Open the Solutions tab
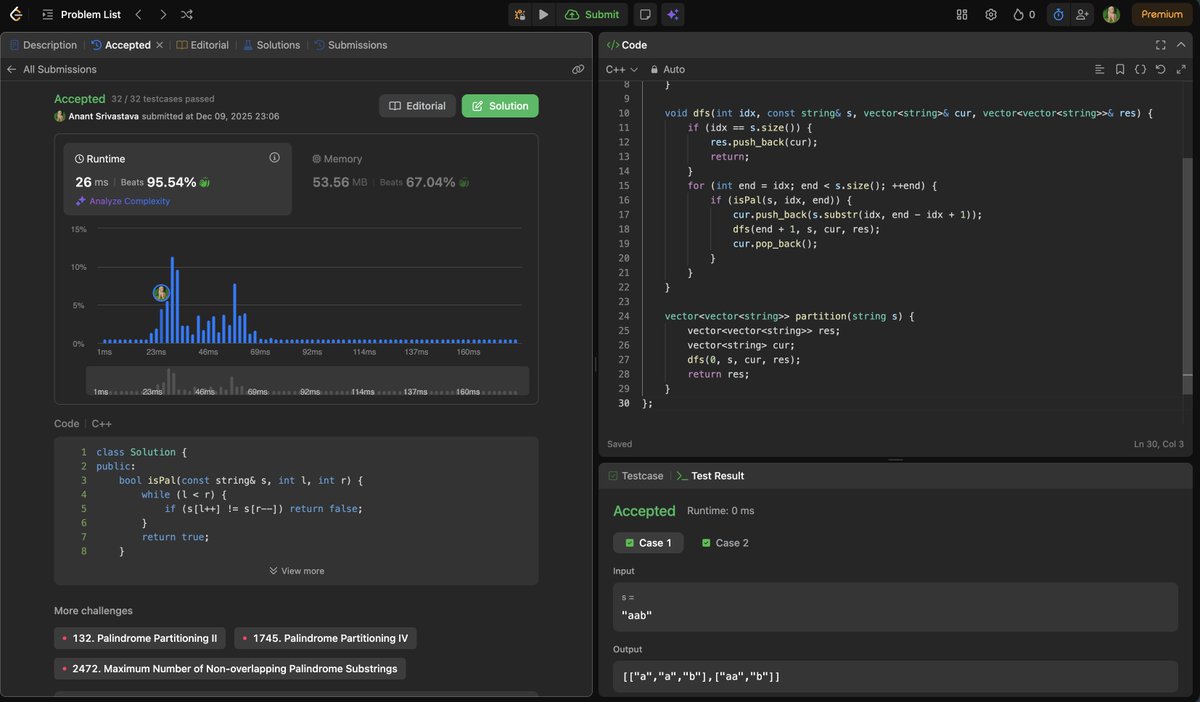1200x702 pixels. click(271, 45)
